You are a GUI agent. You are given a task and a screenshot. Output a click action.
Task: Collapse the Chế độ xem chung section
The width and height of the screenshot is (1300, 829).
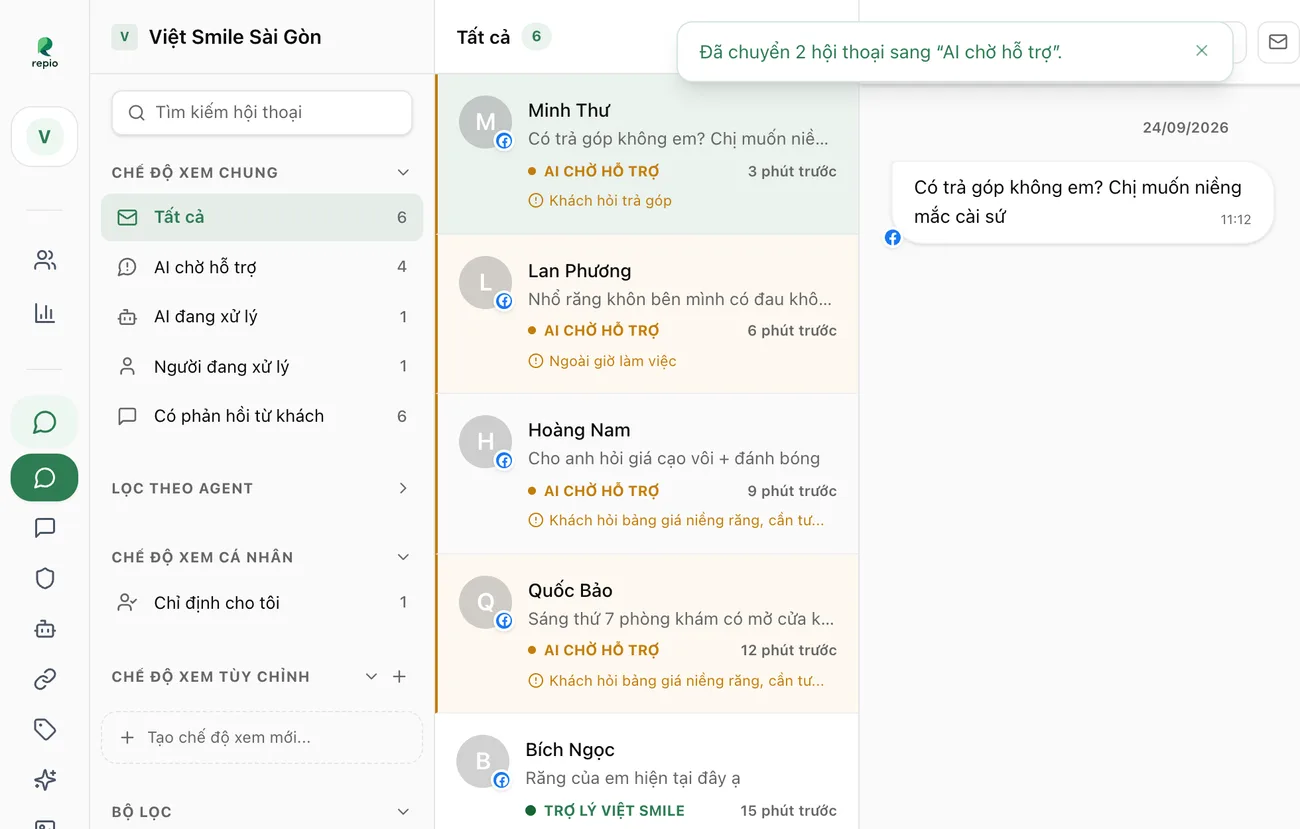click(x=403, y=173)
